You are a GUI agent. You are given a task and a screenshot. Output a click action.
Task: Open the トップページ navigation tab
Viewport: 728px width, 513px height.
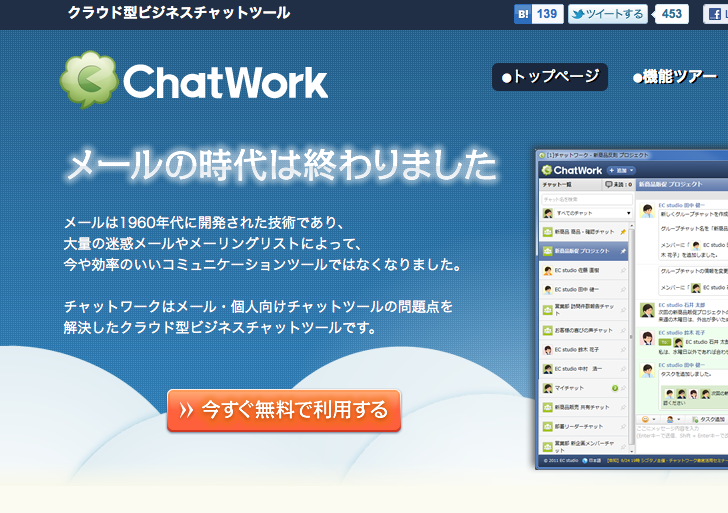(x=550, y=77)
